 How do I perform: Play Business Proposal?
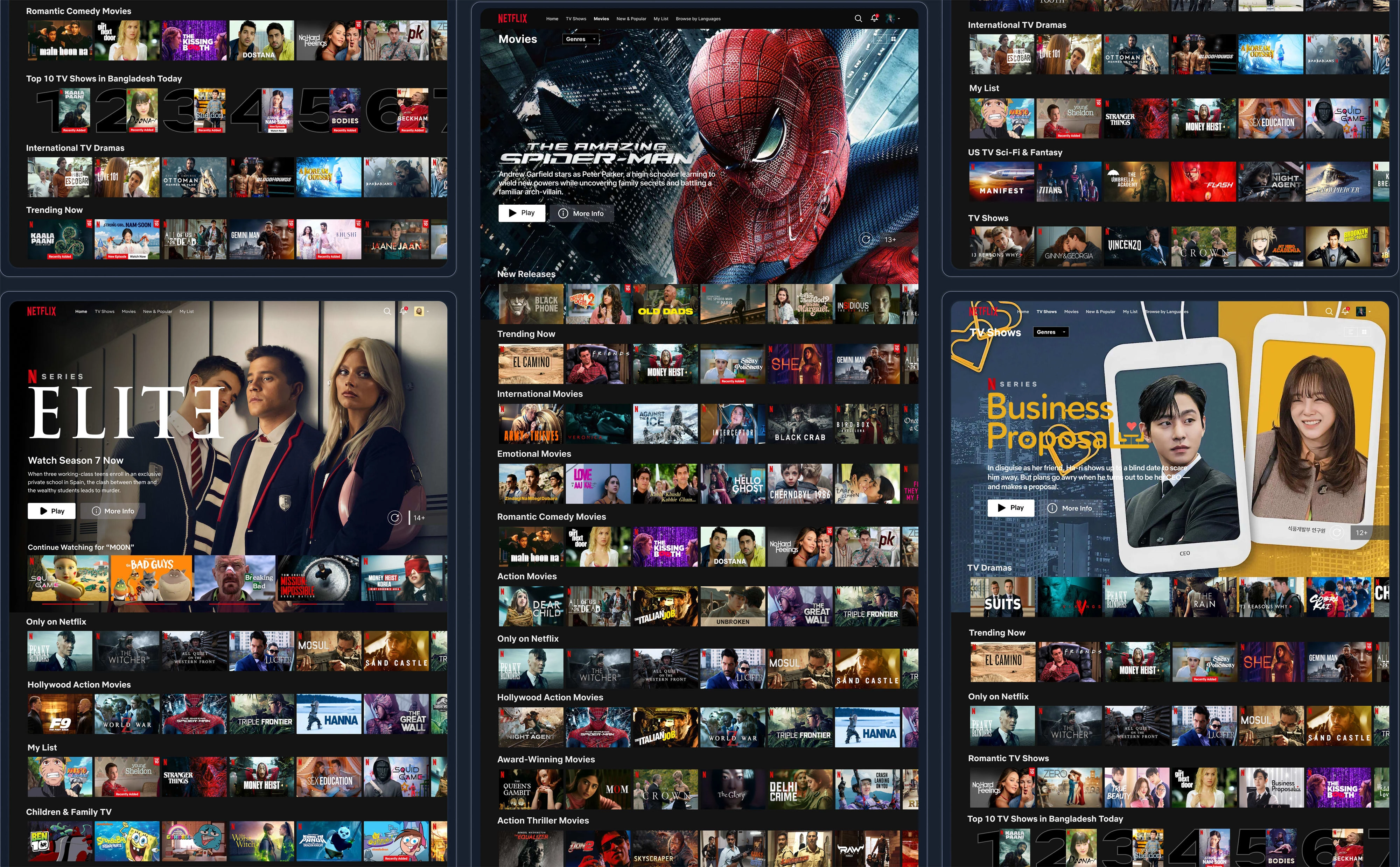tap(1010, 507)
